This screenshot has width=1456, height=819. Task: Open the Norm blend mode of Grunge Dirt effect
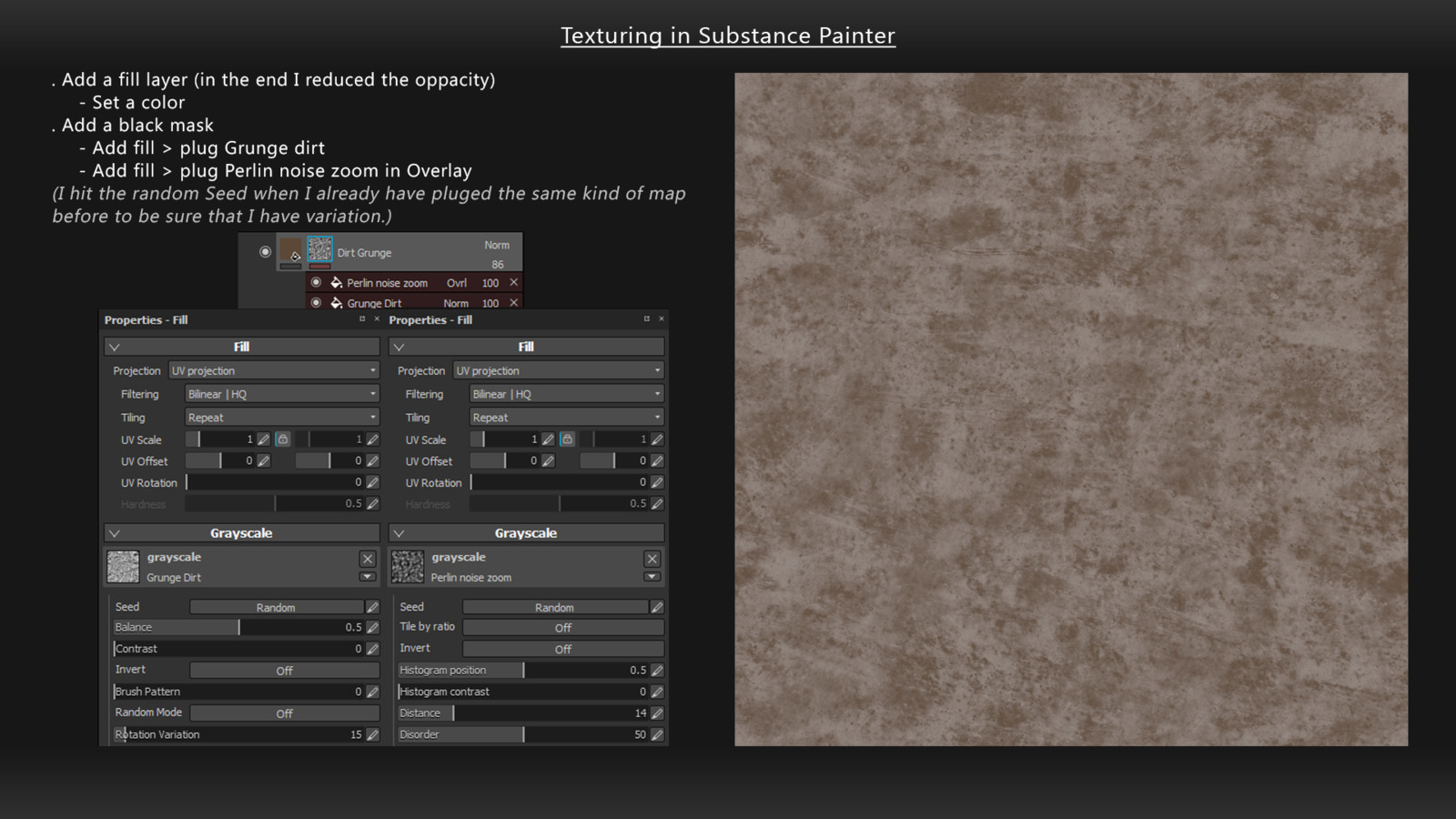456,303
